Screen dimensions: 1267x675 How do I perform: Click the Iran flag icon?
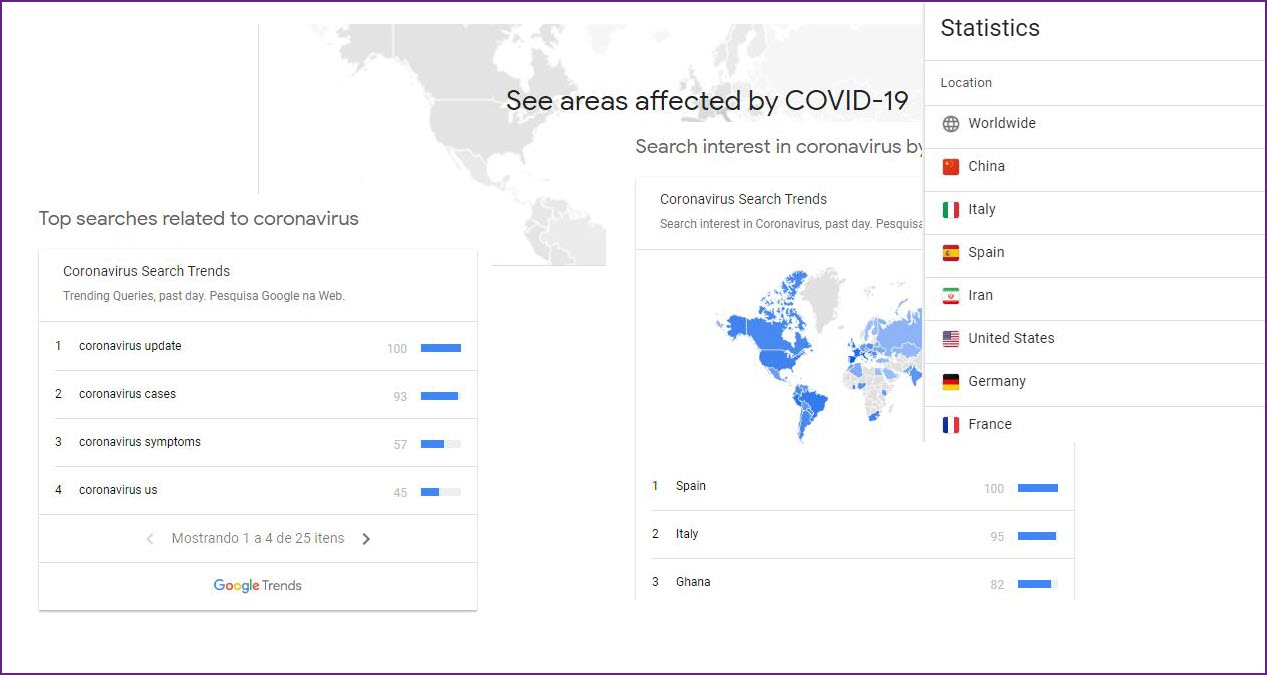coord(951,296)
